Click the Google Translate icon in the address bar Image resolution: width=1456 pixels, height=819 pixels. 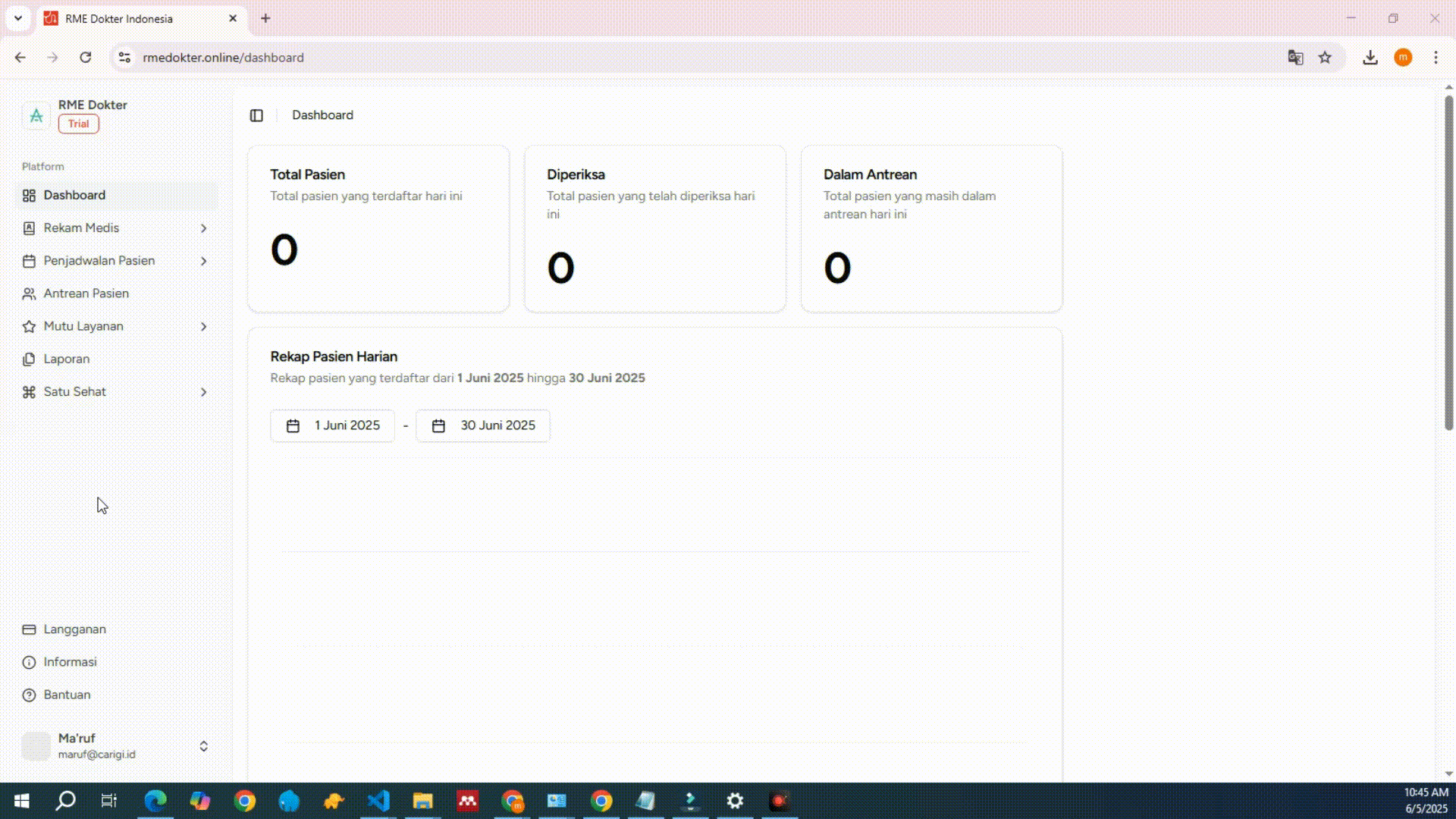click(1295, 58)
